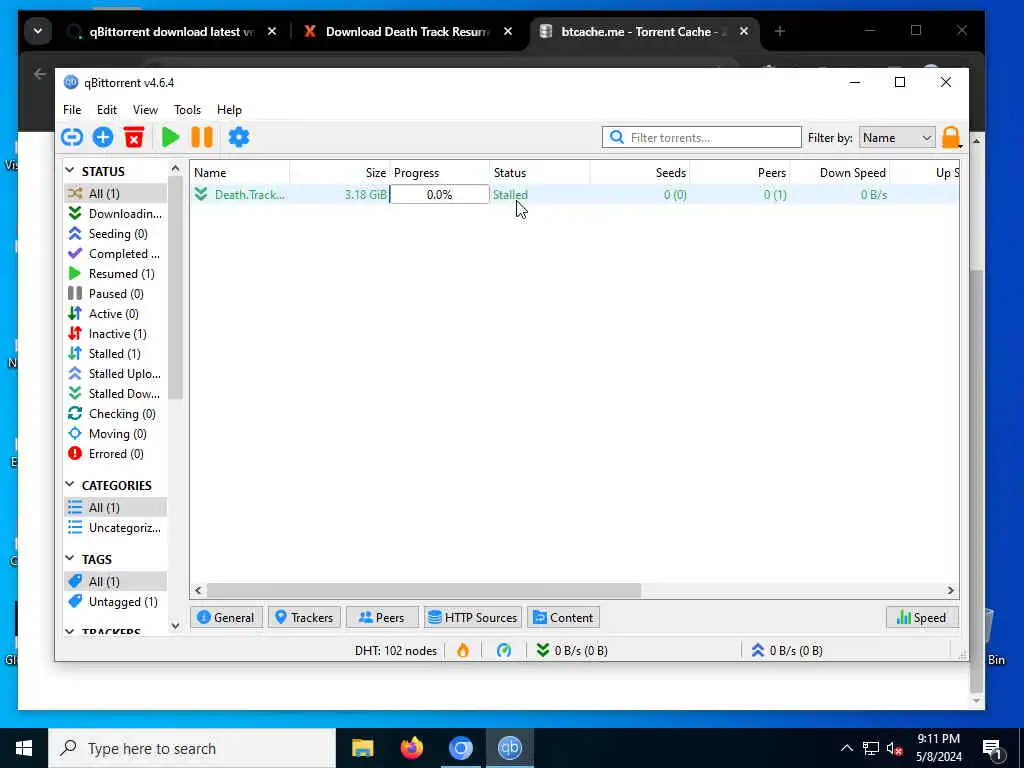Open the File menu
This screenshot has width=1024, height=768.
72,110
